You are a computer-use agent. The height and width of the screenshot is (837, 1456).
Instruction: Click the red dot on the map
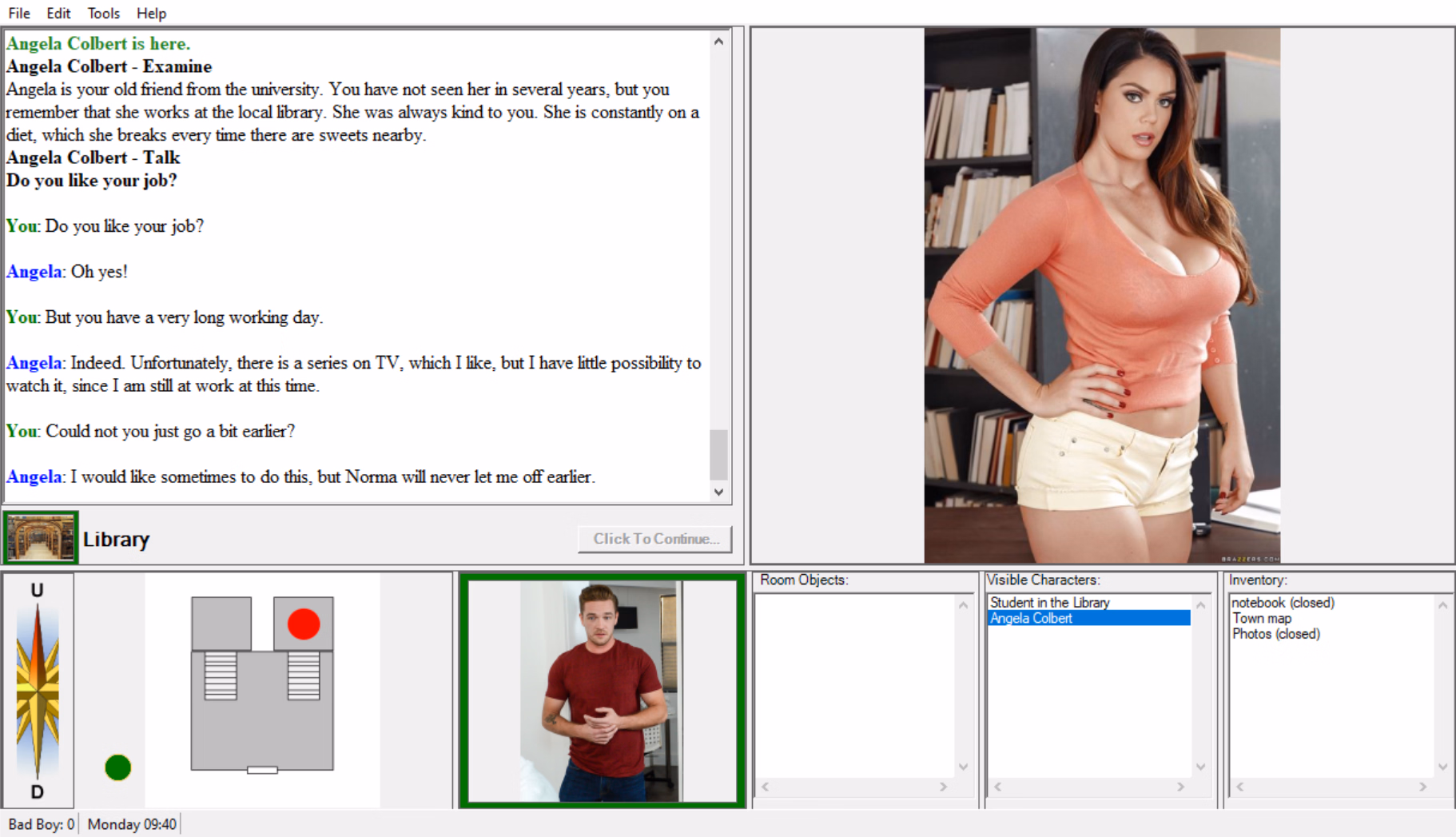(304, 624)
